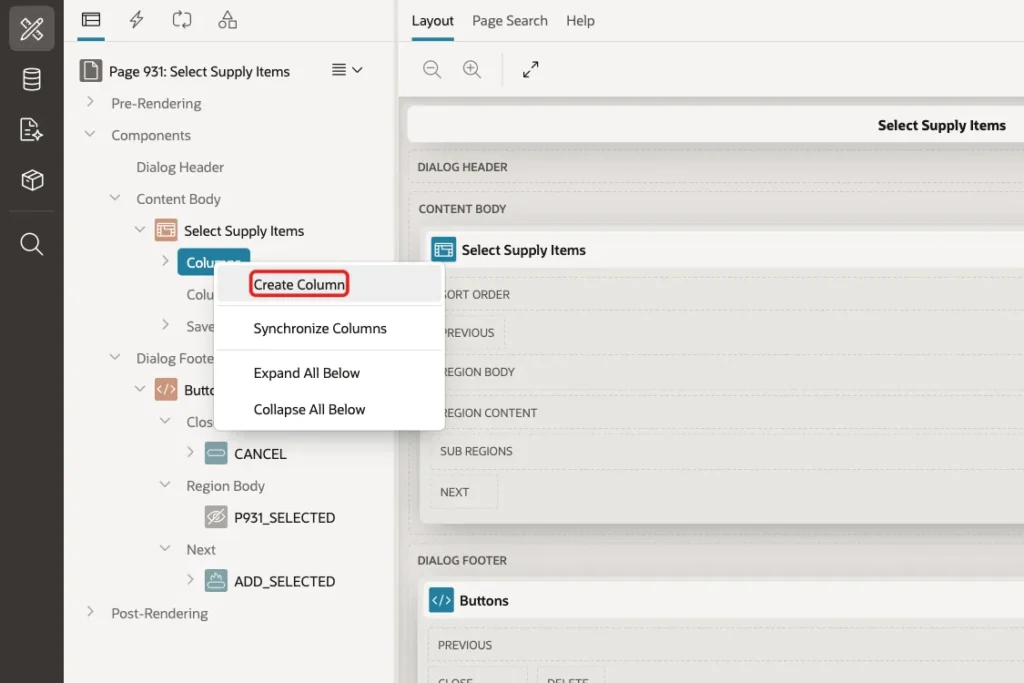The image size is (1024, 683).
Task: Click the Select Supply Items page title bar
Action: tap(716, 125)
